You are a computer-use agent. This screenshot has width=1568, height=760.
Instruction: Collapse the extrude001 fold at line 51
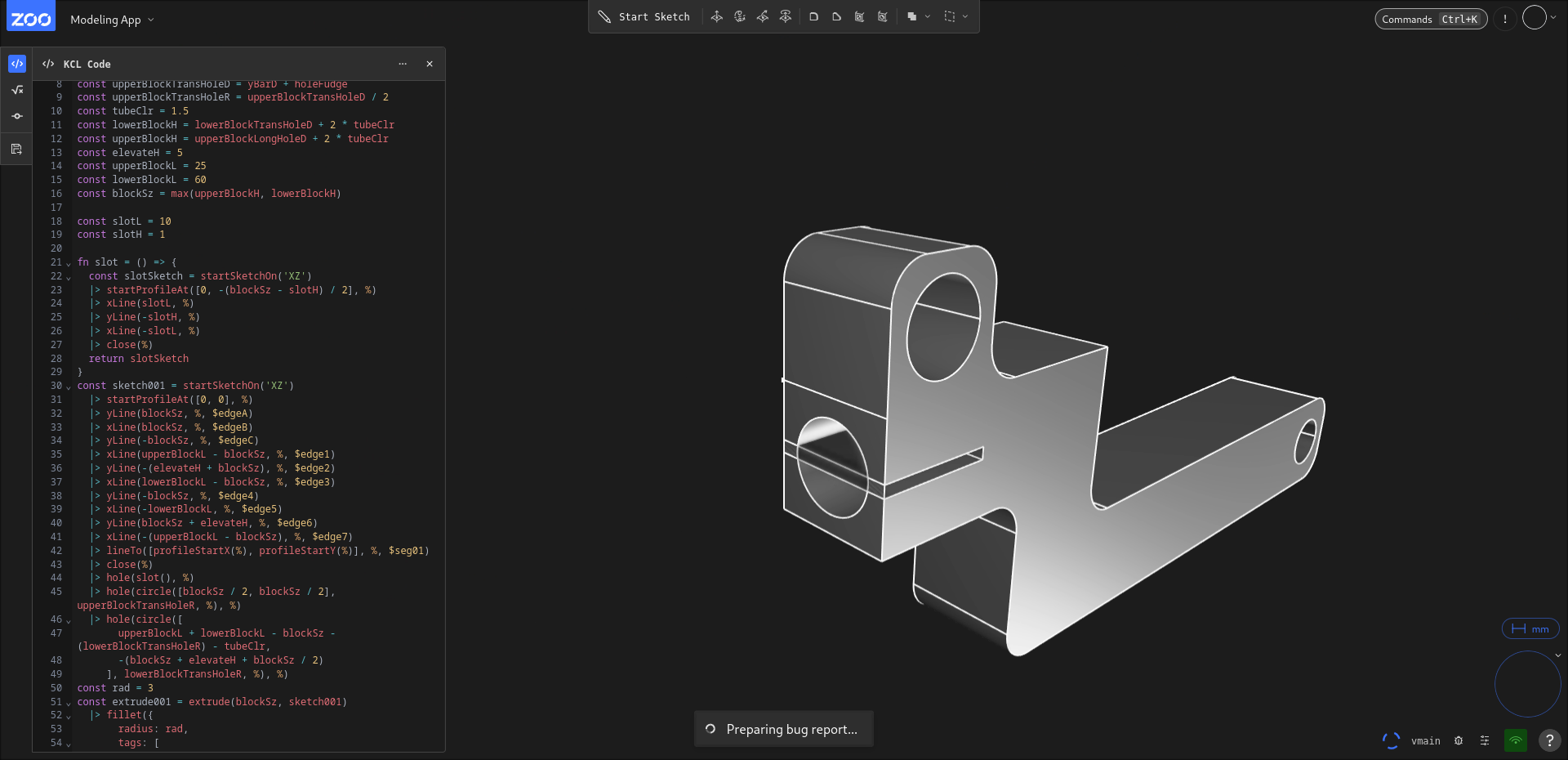69,703
